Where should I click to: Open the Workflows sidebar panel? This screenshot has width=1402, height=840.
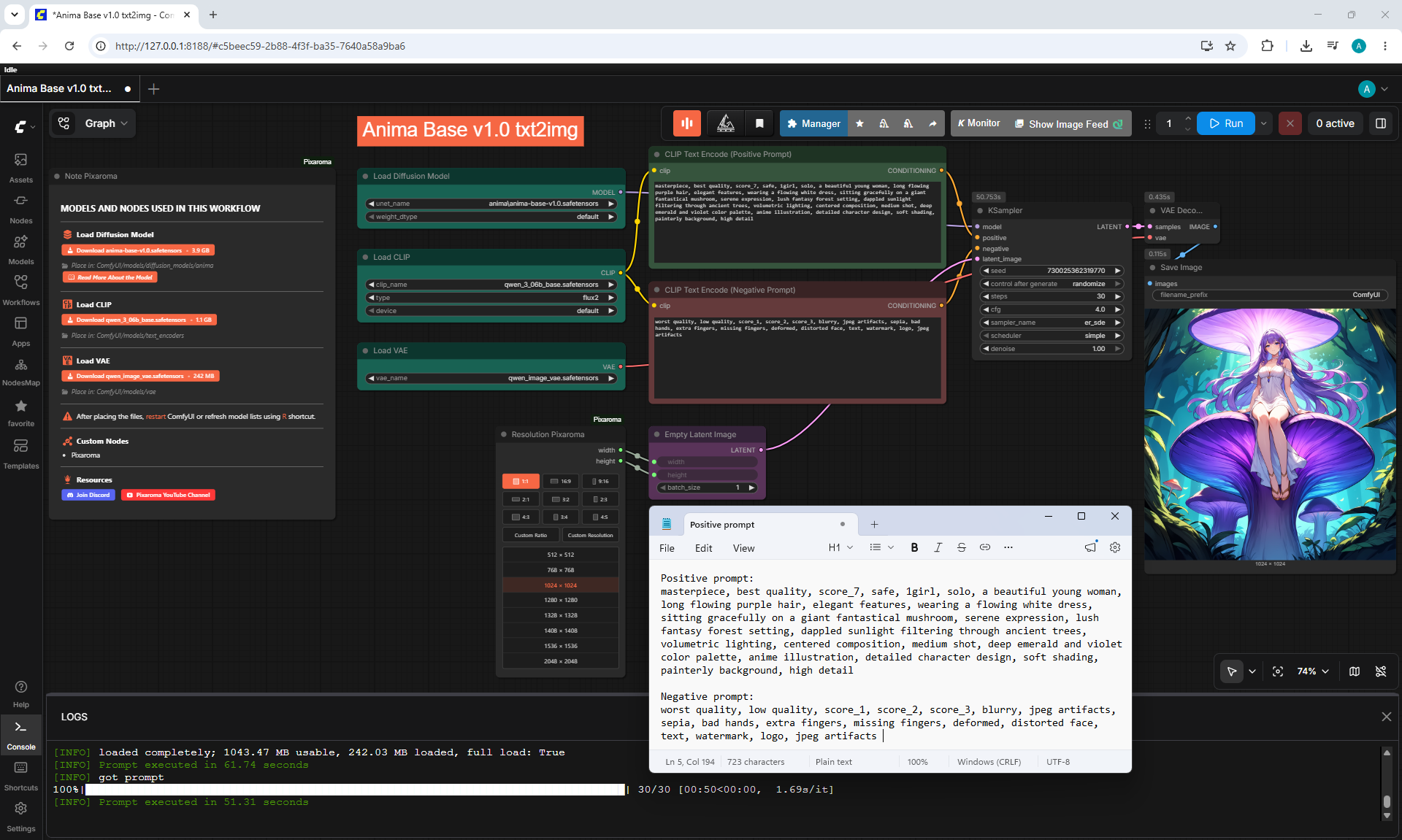[x=21, y=290]
